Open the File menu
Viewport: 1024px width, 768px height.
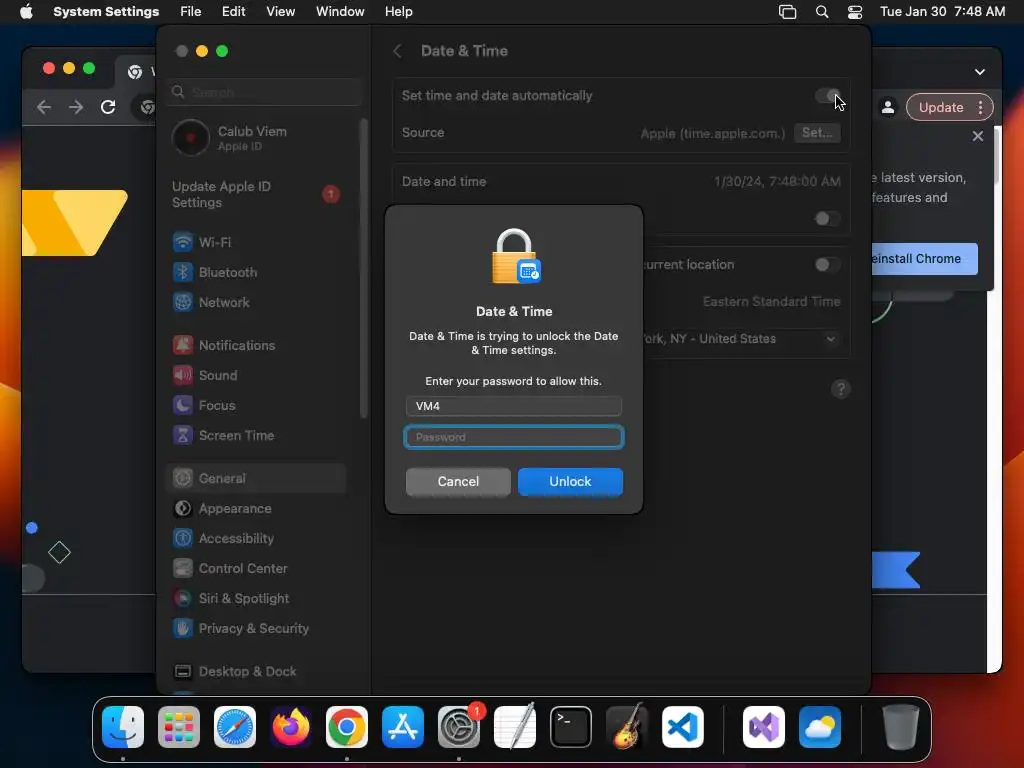[x=191, y=12]
